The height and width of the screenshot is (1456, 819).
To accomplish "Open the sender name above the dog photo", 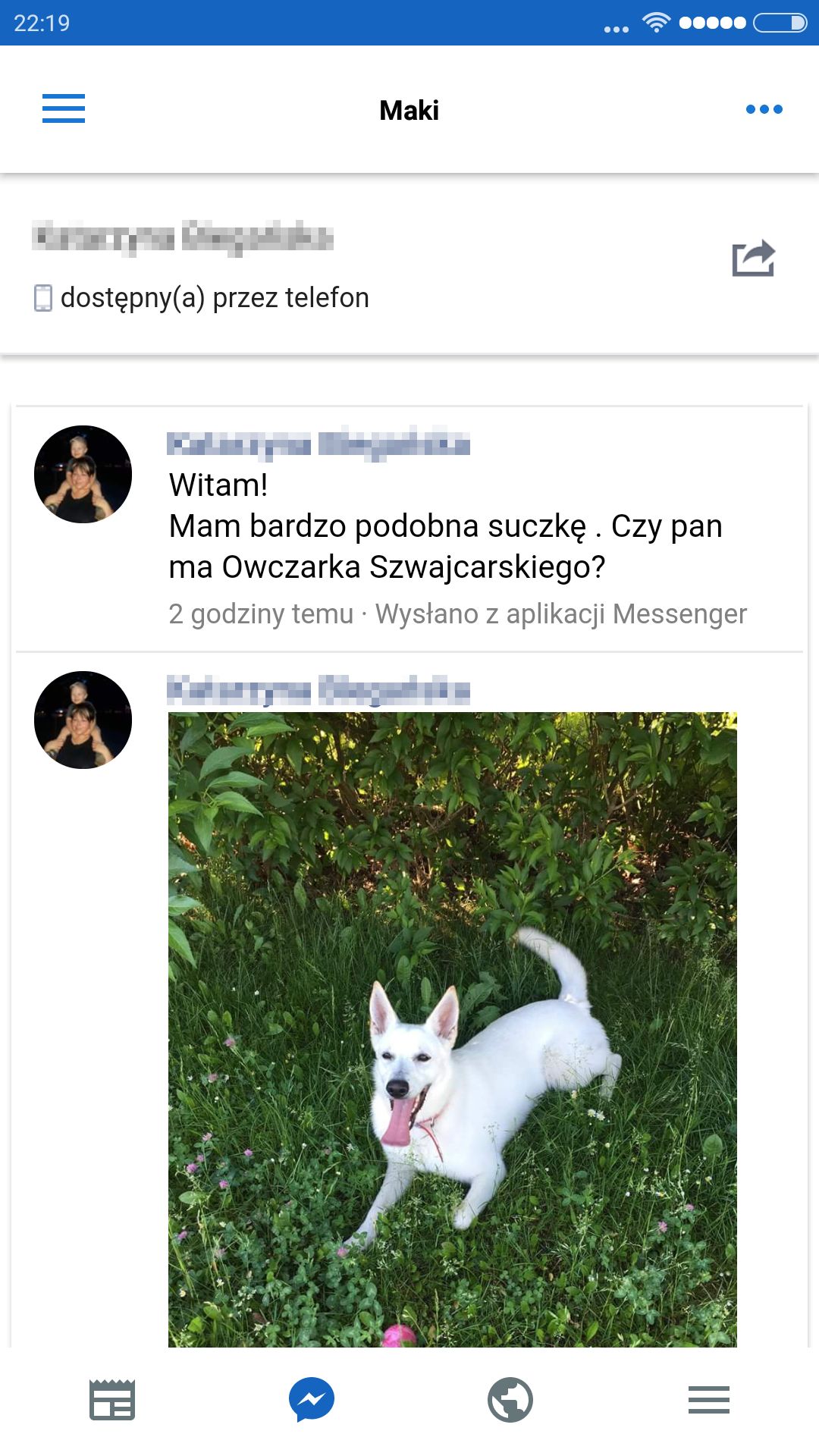I will 318,690.
